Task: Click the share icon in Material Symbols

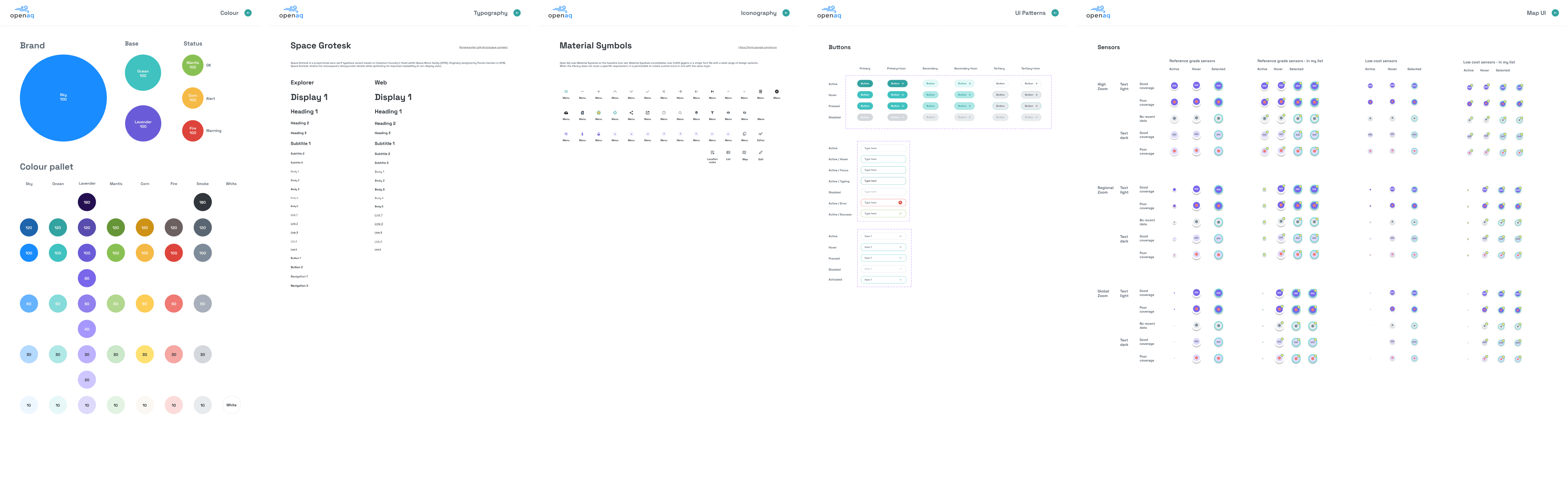Action: 631,113
